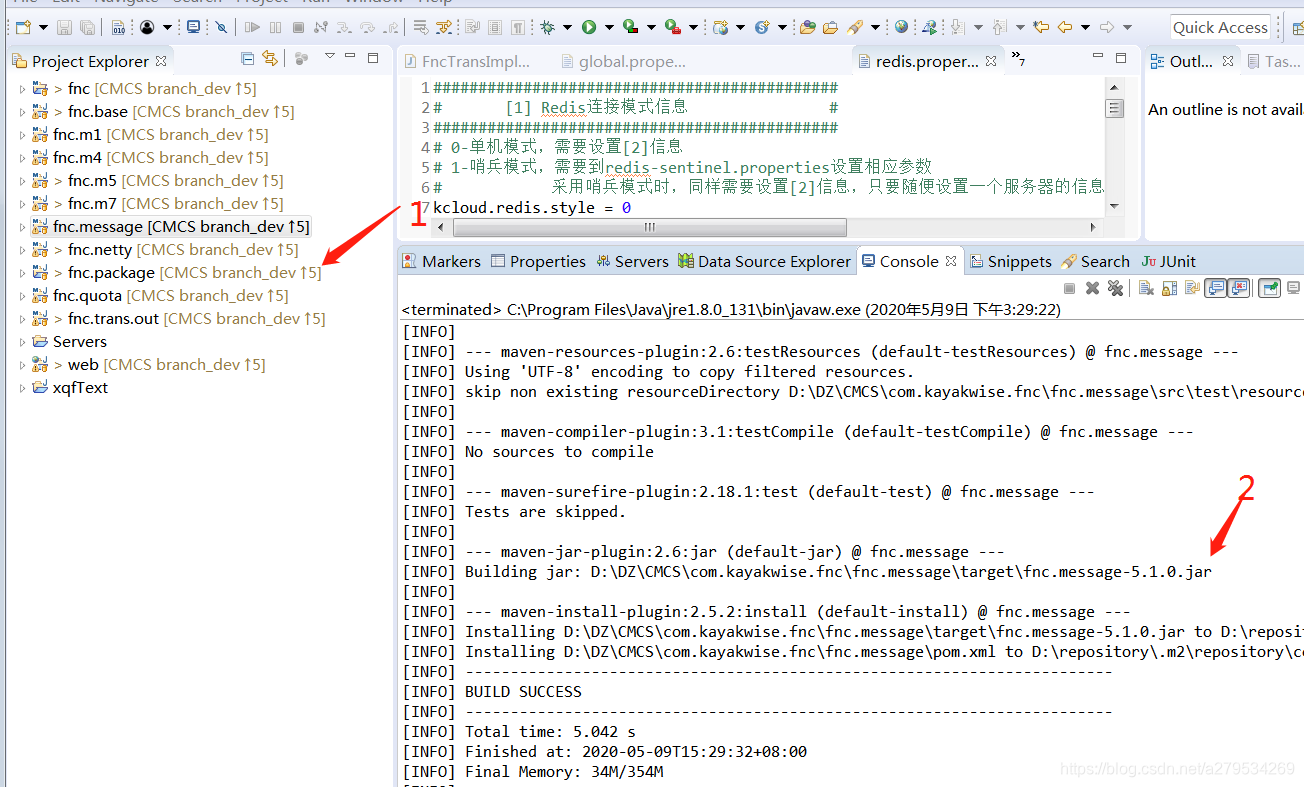Click the Step Over icon

click(366, 27)
